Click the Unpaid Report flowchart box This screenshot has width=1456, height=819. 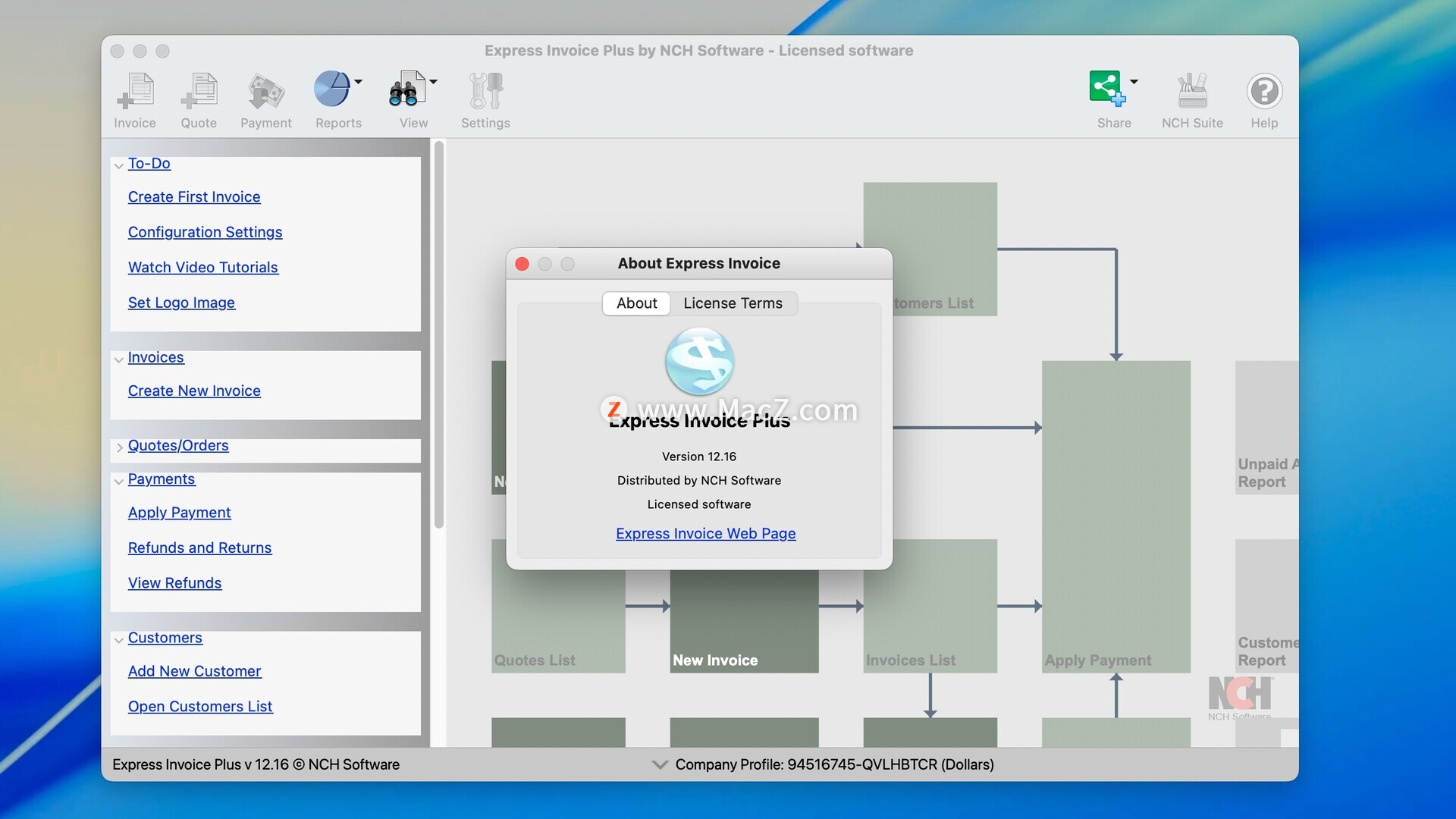[1266, 428]
